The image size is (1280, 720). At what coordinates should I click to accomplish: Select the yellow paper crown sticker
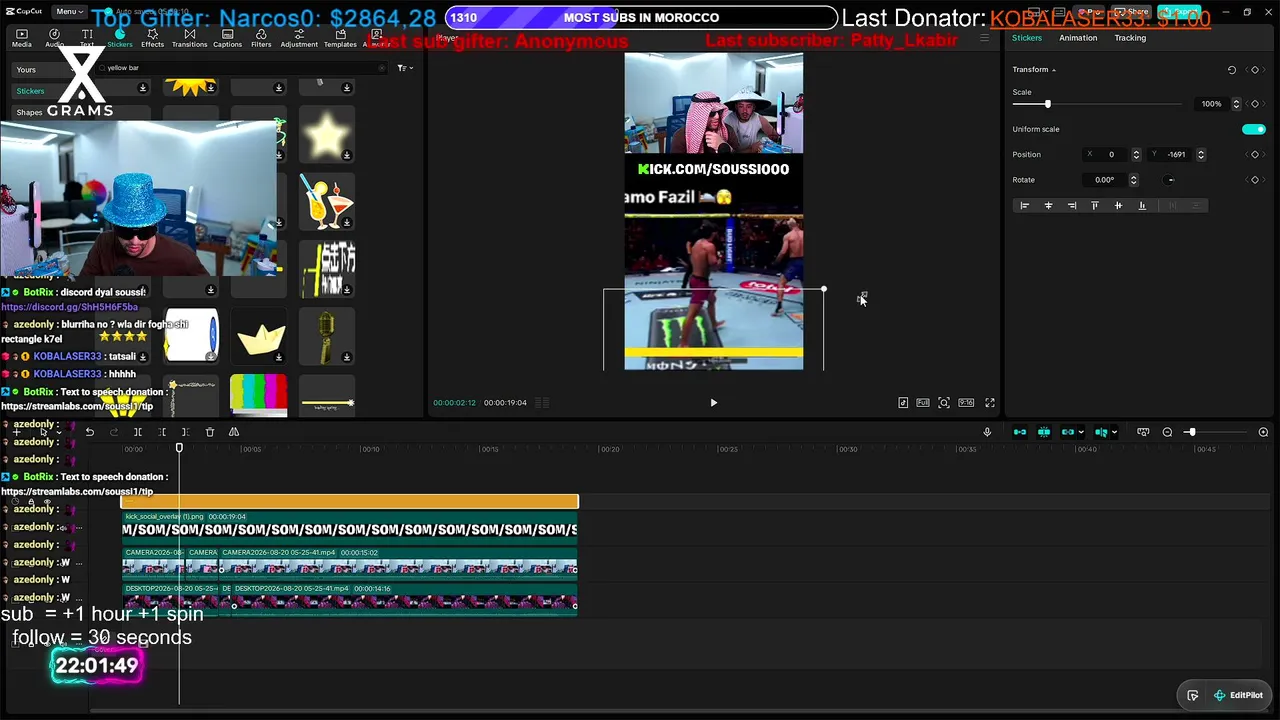pyautogui.click(x=259, y=337)
